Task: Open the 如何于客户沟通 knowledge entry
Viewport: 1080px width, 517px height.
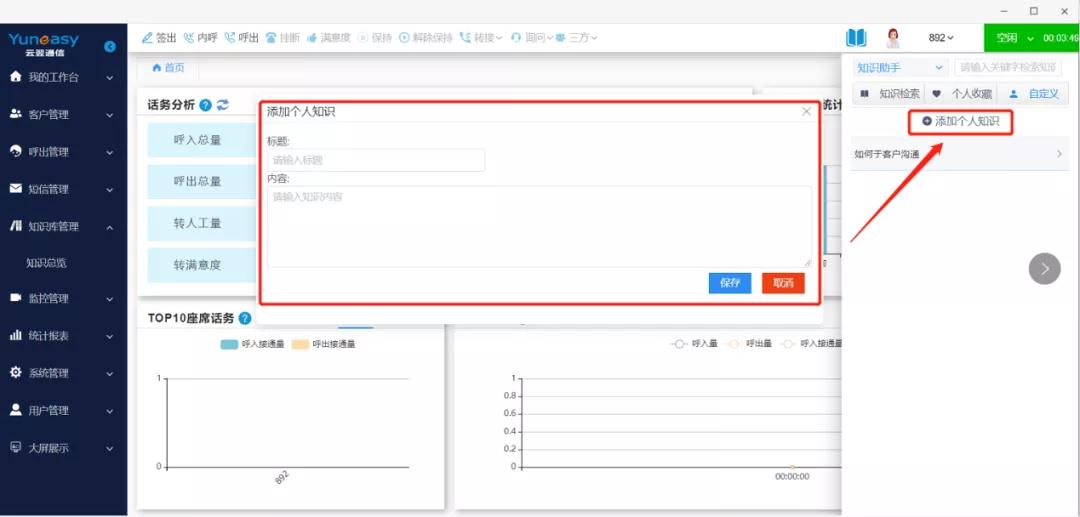Action: click(959, 154)
